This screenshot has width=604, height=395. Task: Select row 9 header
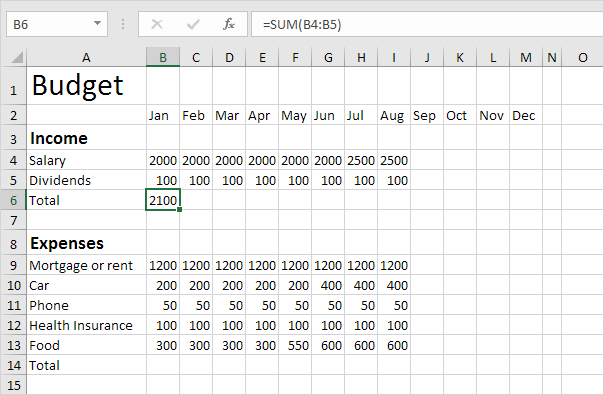[13, 265]
